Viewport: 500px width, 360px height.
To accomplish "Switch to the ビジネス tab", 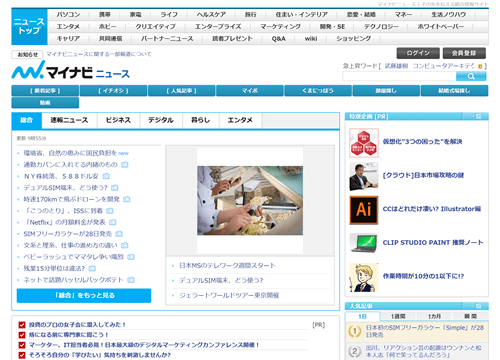I will [x=118, y=120].
